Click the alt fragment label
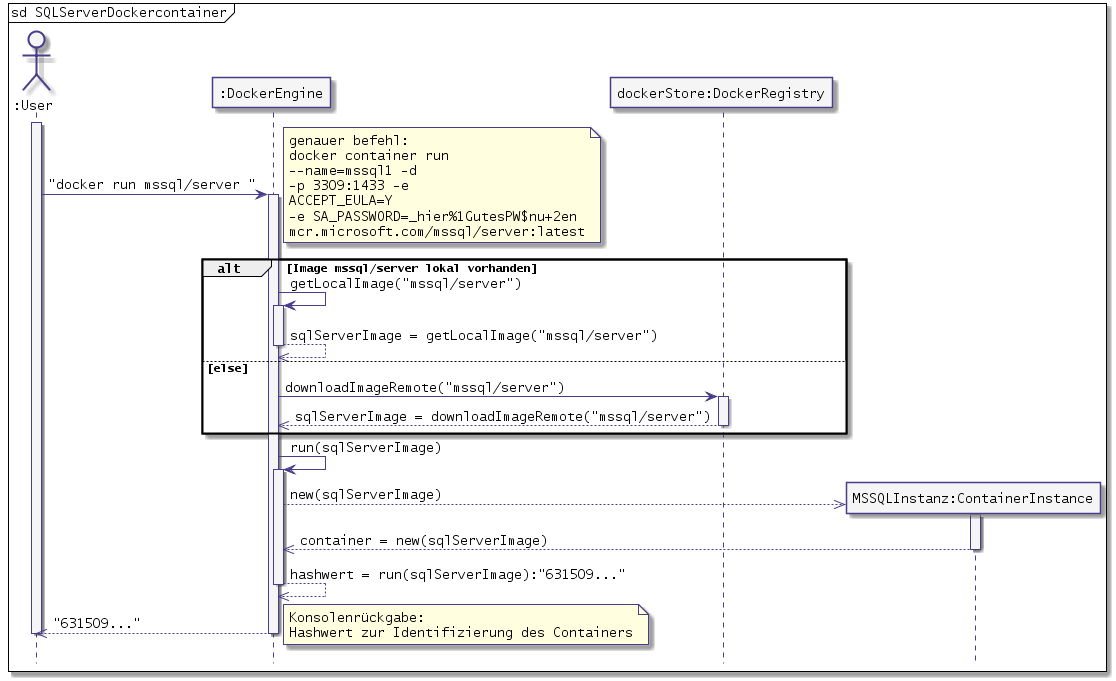This screenshot has width=1116, height=681. [x=229, y=268]
